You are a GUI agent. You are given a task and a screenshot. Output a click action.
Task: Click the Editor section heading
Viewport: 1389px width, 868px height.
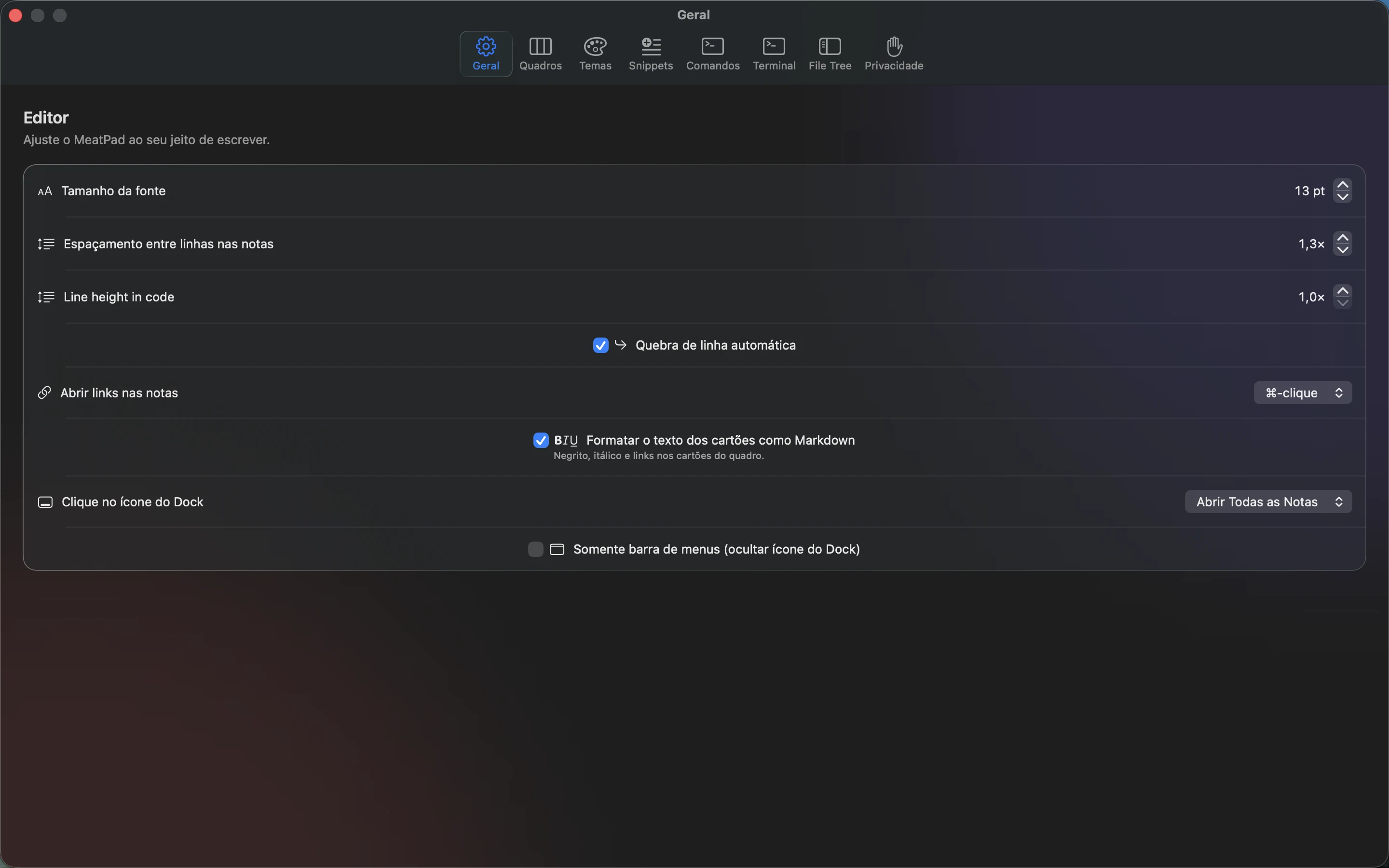pyautogui.click(x=46, y=118)
